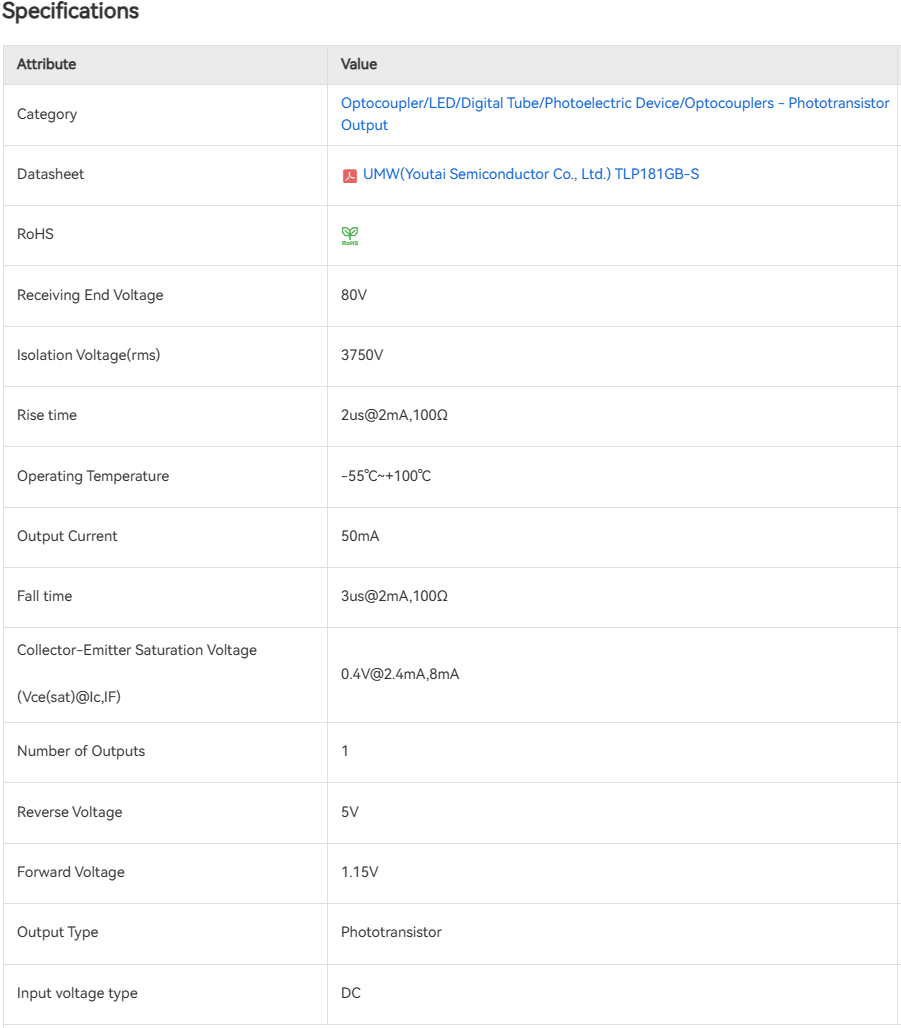Select the 0.4V@2.4mA,8mA saturation voltage value
This screenshot has width=901, height=1028.
(x=400, y=674)
